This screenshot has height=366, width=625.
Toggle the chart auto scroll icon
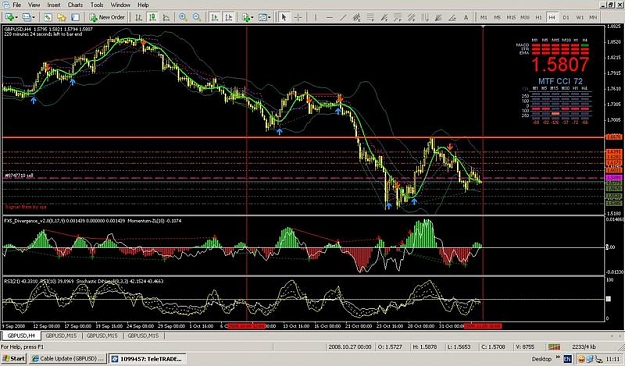[x=214, y=17]
